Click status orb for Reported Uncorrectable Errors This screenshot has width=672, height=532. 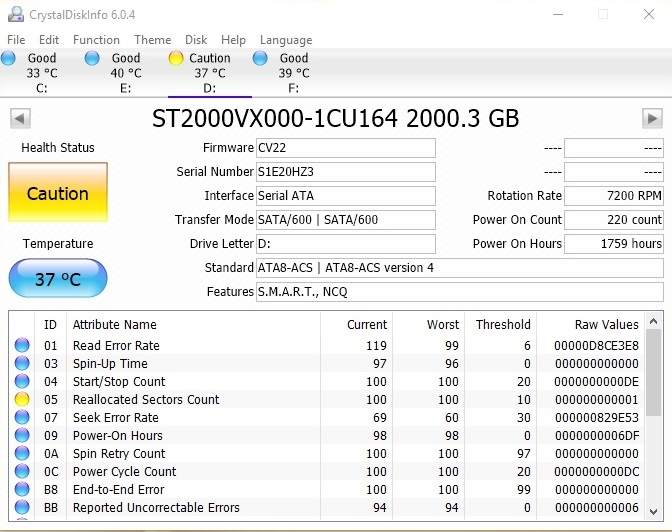click(22, 507)
